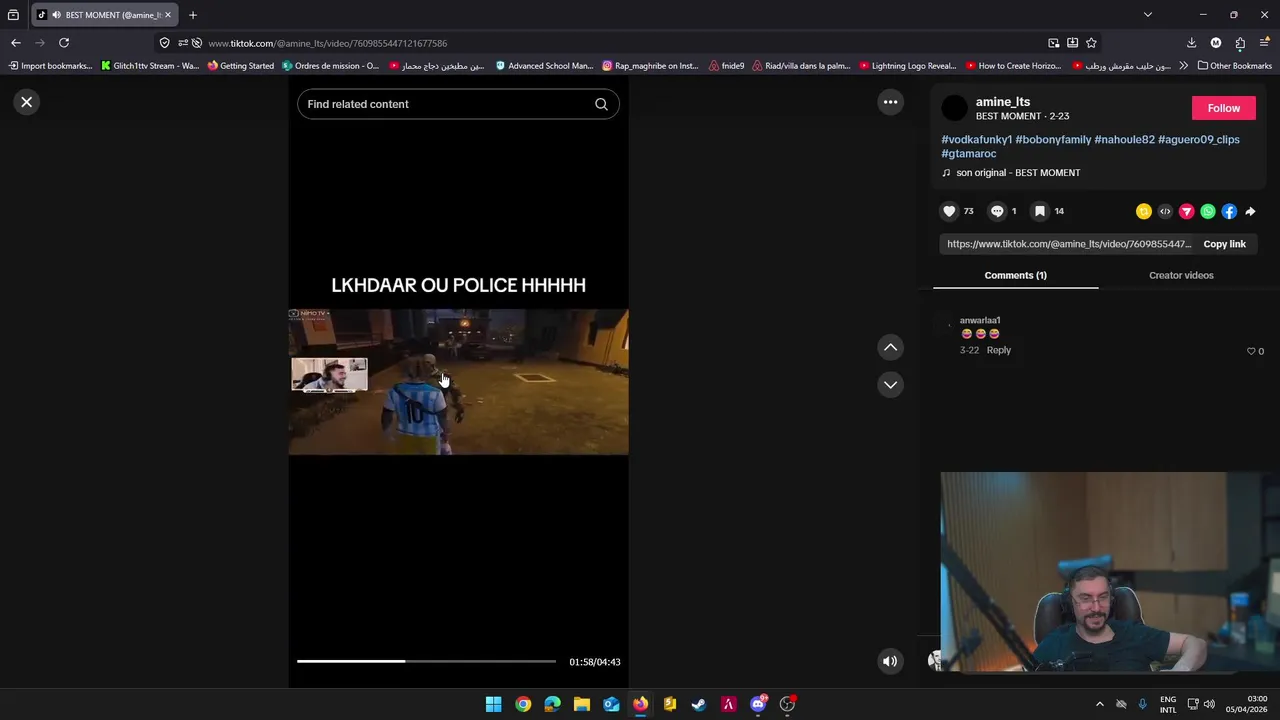This screenshot has height=720, width=1280.
Task: Click the browser Back arrow
Action: click(x=15, y=43)
